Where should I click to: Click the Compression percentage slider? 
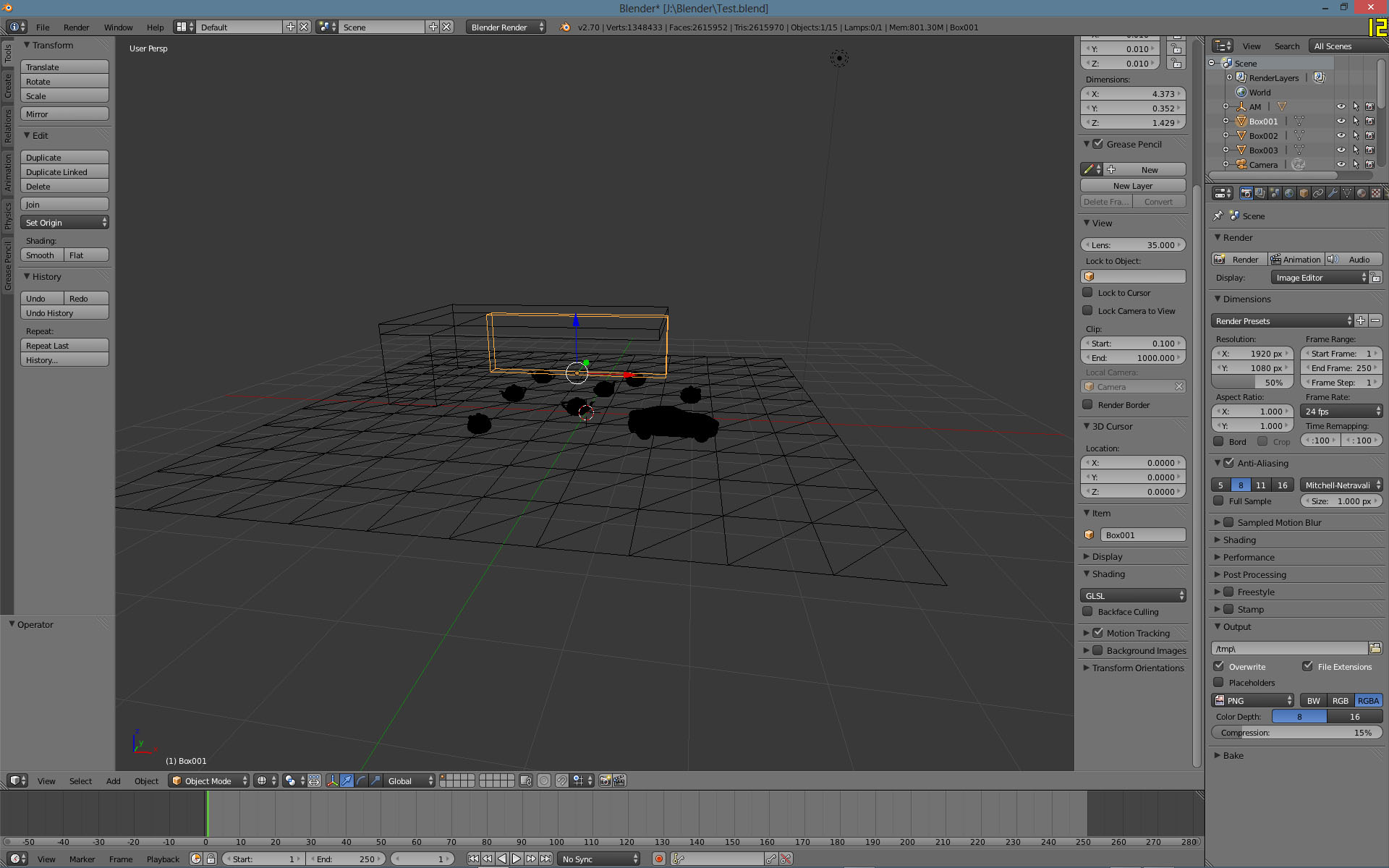(1296, 733)
